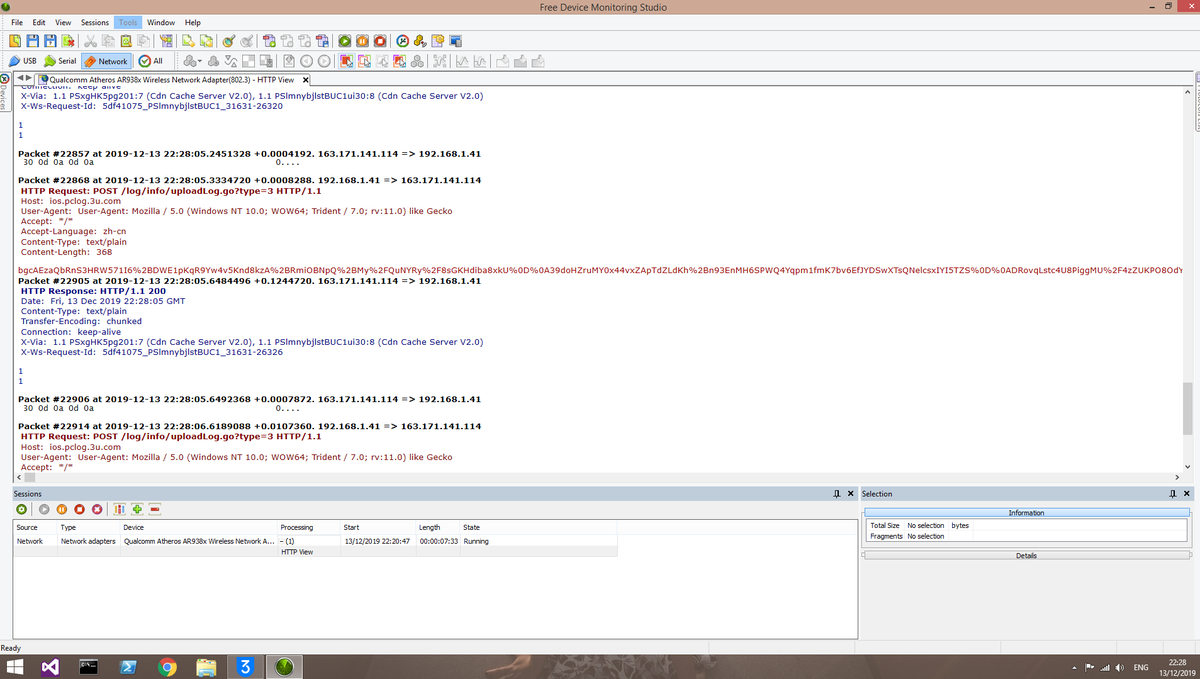Close the Sessions panel

click(x=850, y=494)
